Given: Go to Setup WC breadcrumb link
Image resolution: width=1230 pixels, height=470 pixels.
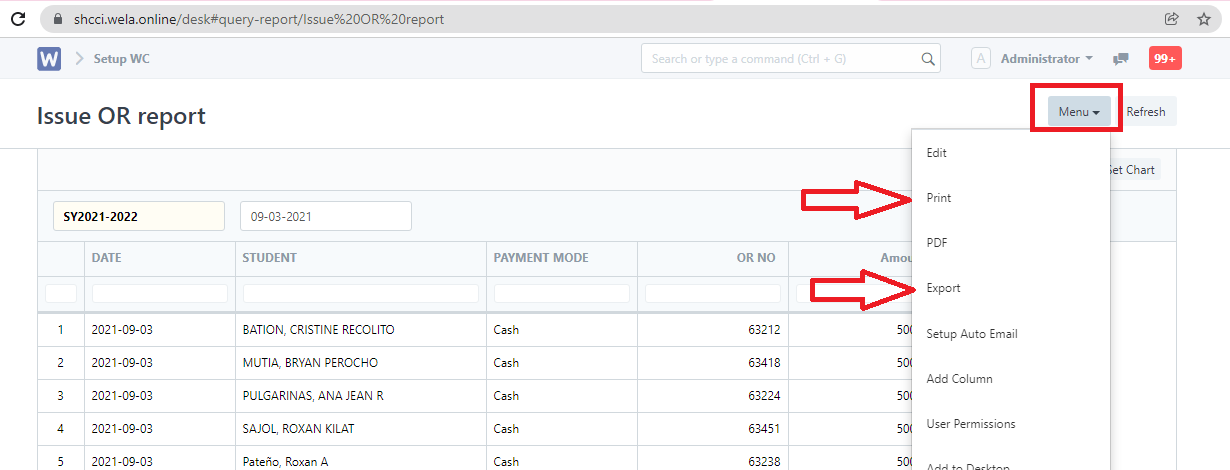Looking at the screenshot, I should (x=121, y=59).
